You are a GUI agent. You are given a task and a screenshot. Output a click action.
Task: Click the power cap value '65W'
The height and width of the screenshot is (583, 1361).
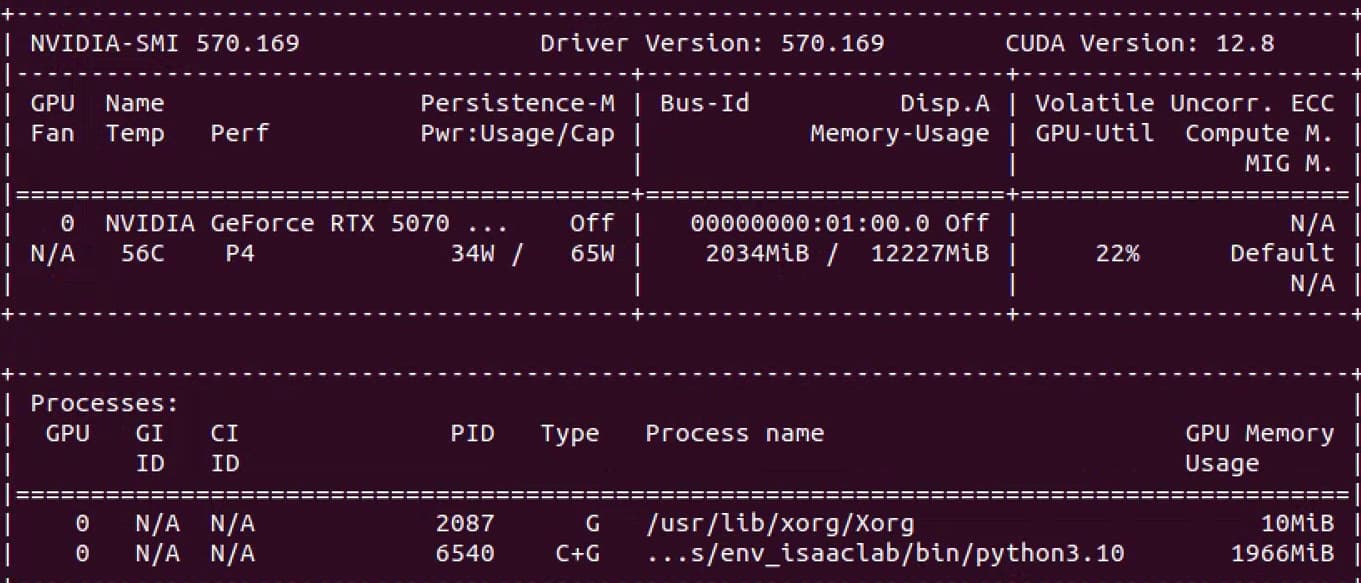593,253
